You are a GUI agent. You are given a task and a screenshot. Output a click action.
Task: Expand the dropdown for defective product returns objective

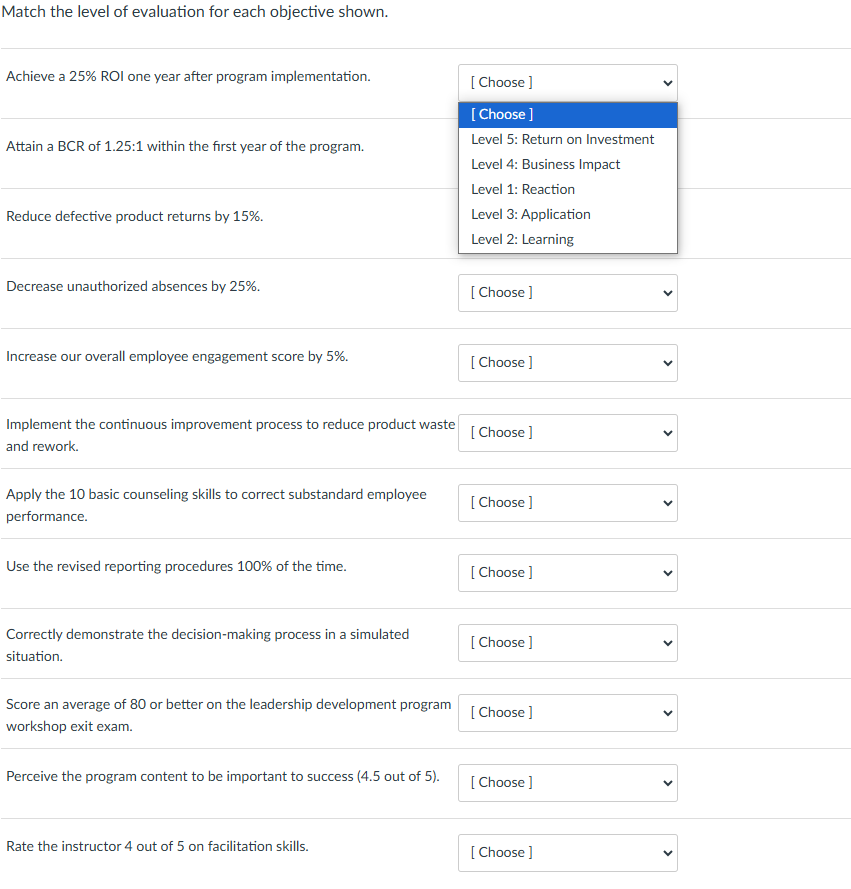(567, 222)
